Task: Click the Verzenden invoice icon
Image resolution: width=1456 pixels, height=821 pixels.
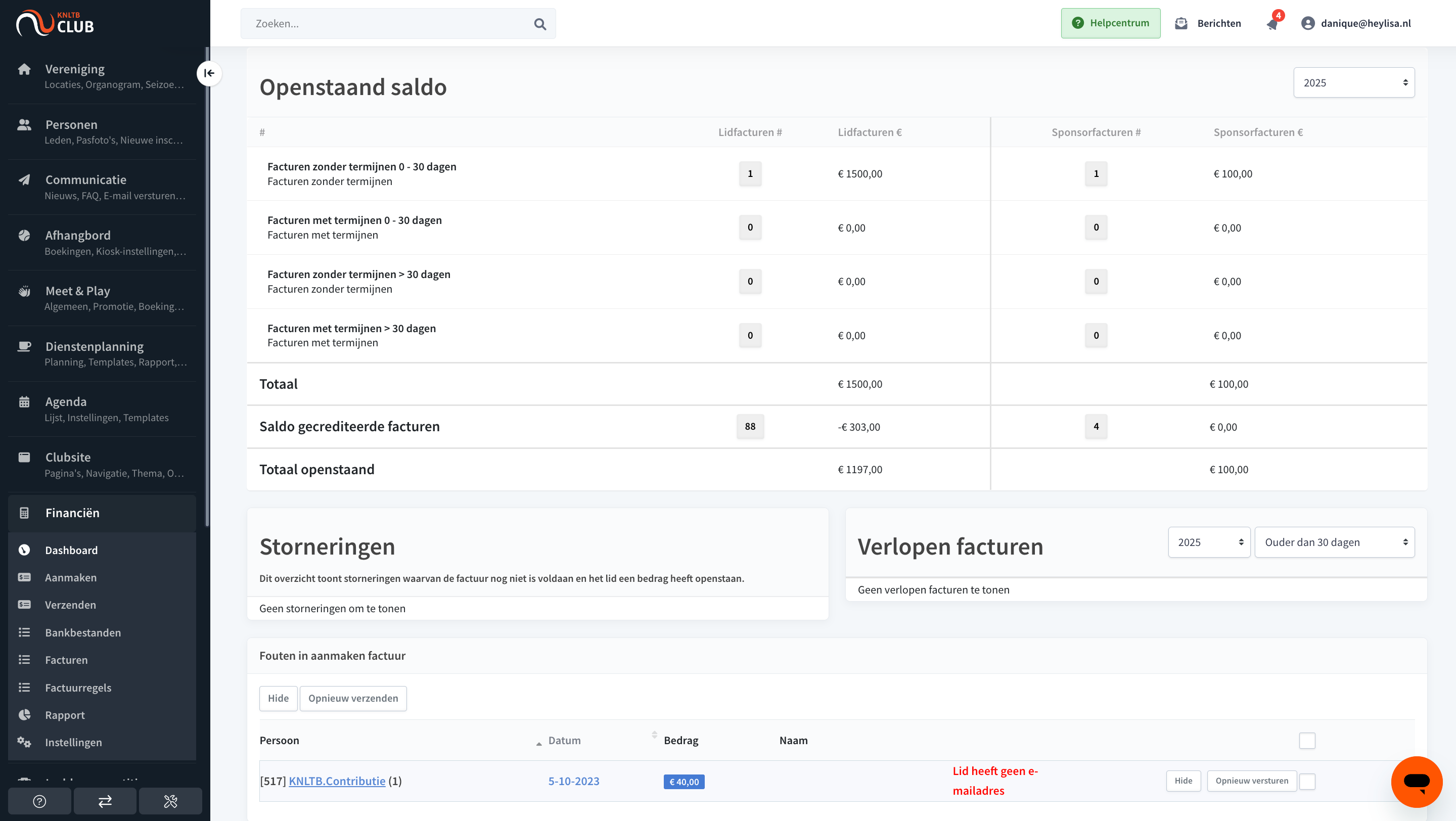Action: [24, 605]
